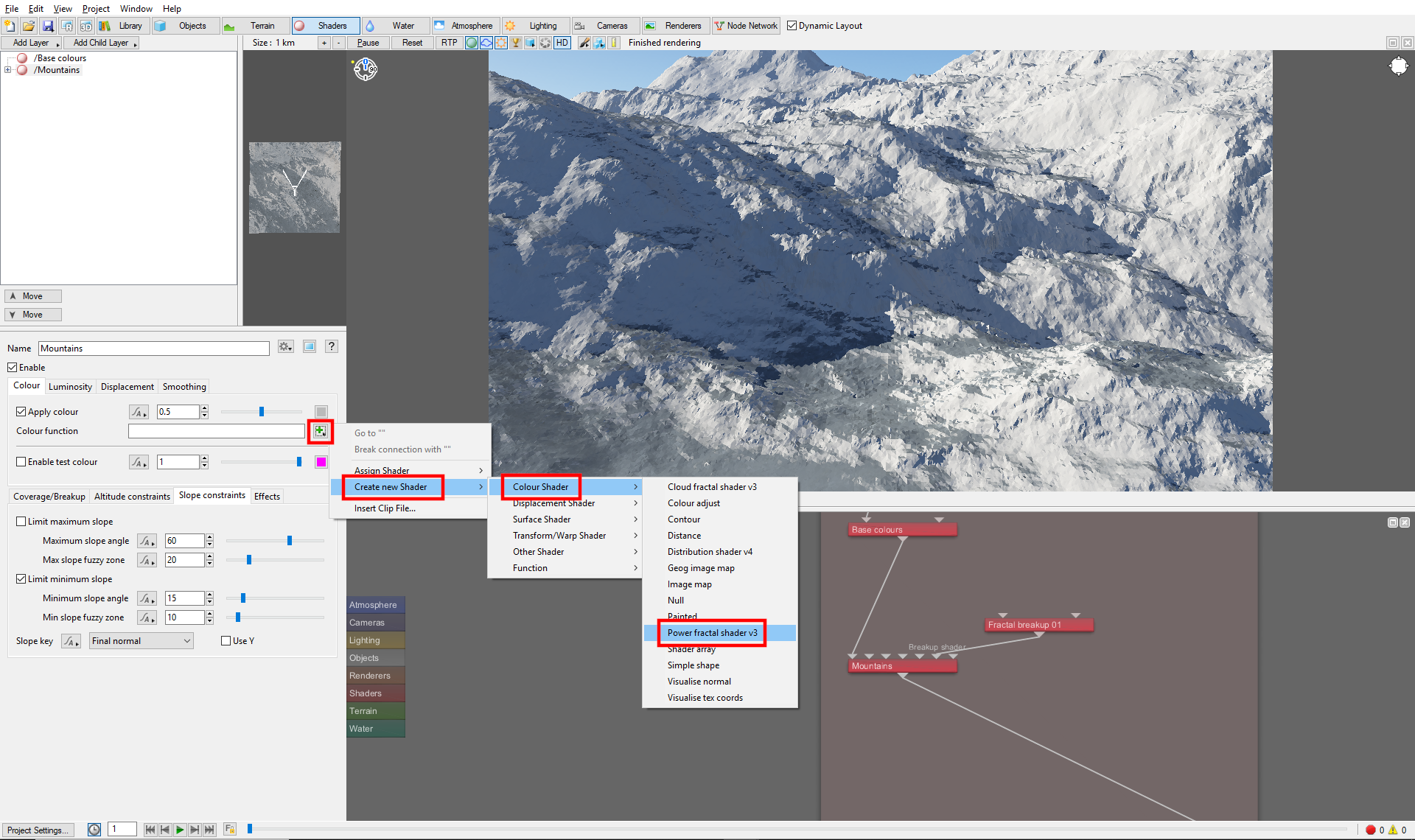Open the Library toolbar button
The width and height of the screenshot is (1415, 840).
click(x=122, y=26)
